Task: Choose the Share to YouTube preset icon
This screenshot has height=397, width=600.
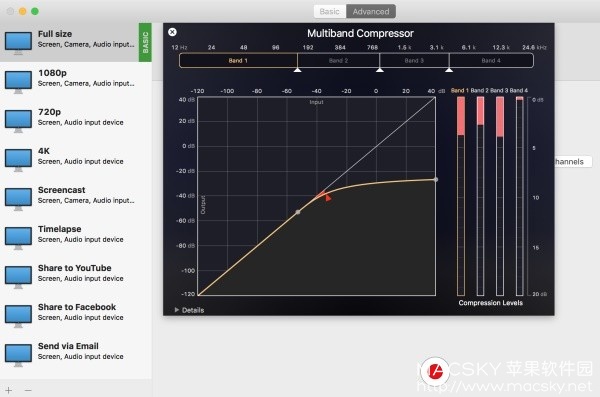Action: point(18,277)
